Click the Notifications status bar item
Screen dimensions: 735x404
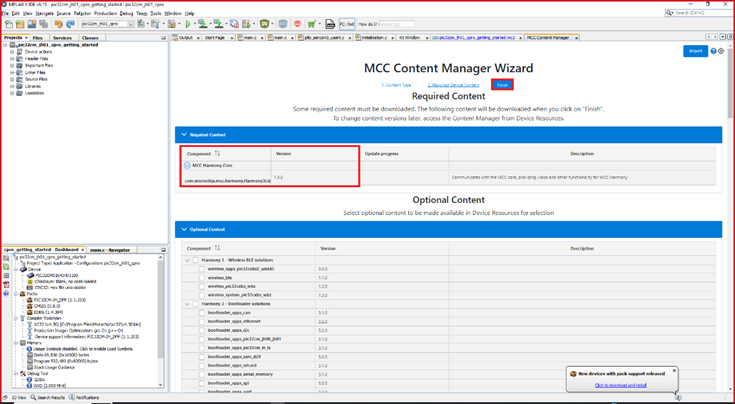tap(85, 397)
